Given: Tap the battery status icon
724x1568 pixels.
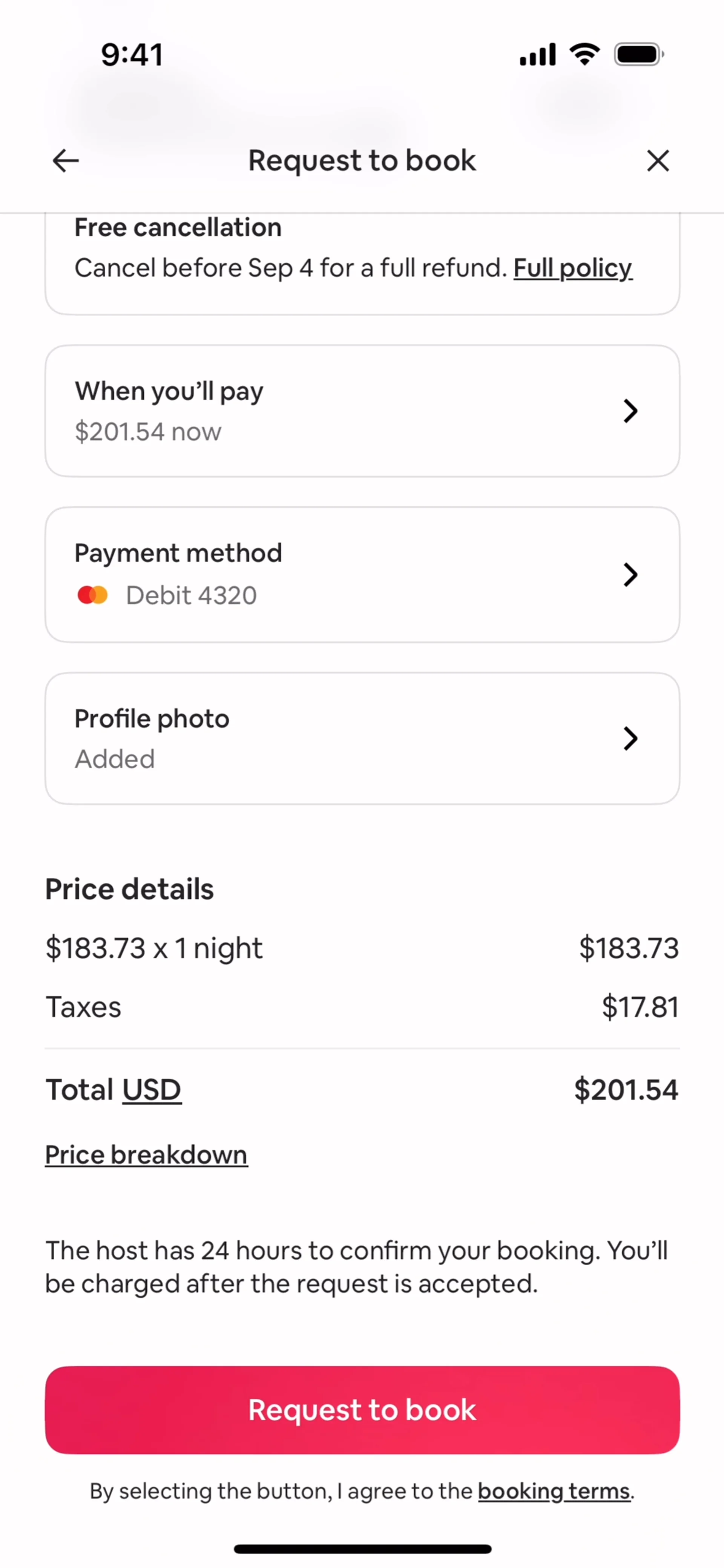Looking at the screenshot, I should [638, 54].
